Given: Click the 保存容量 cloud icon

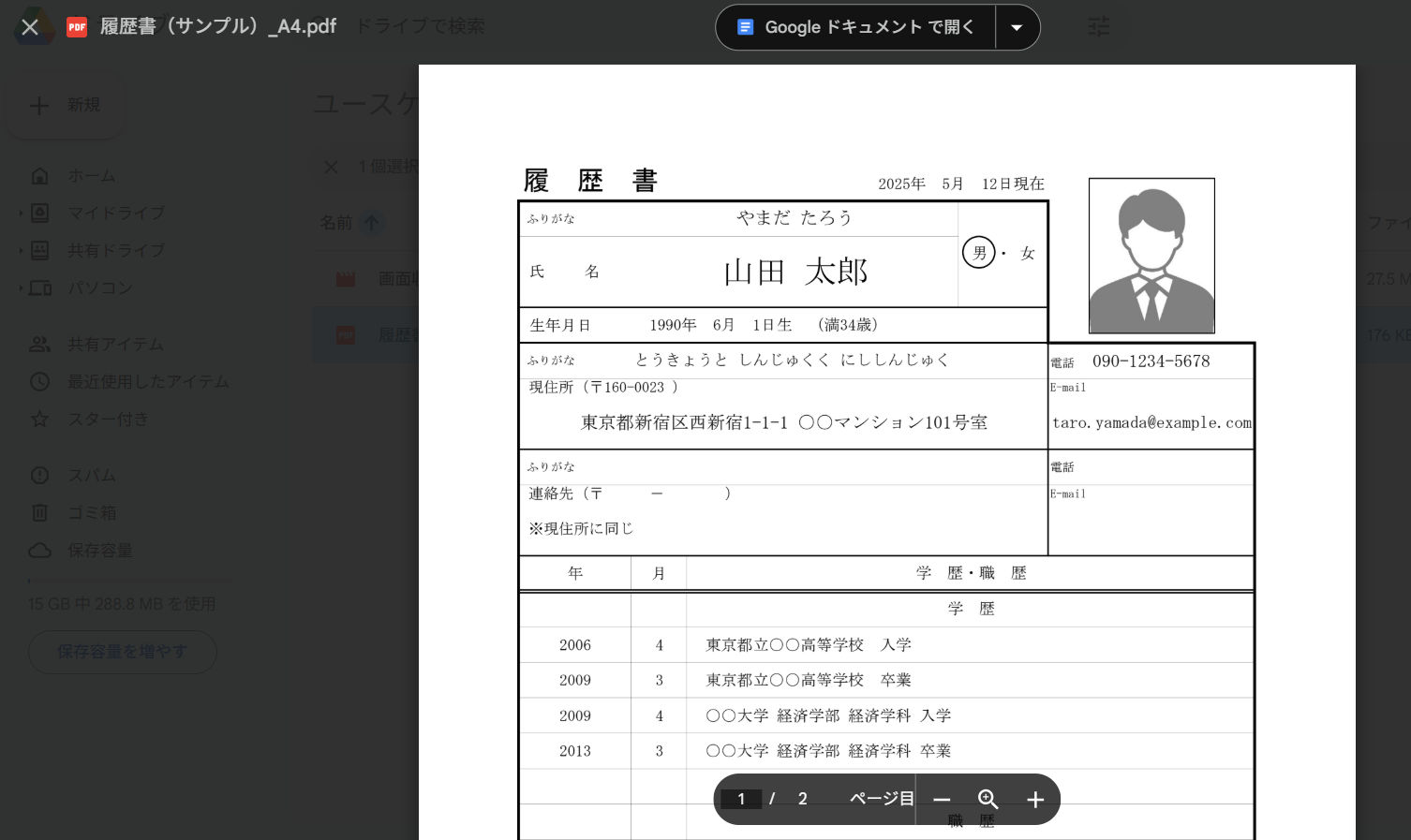Looking at the screenshot, I should (x=39, y=551).
